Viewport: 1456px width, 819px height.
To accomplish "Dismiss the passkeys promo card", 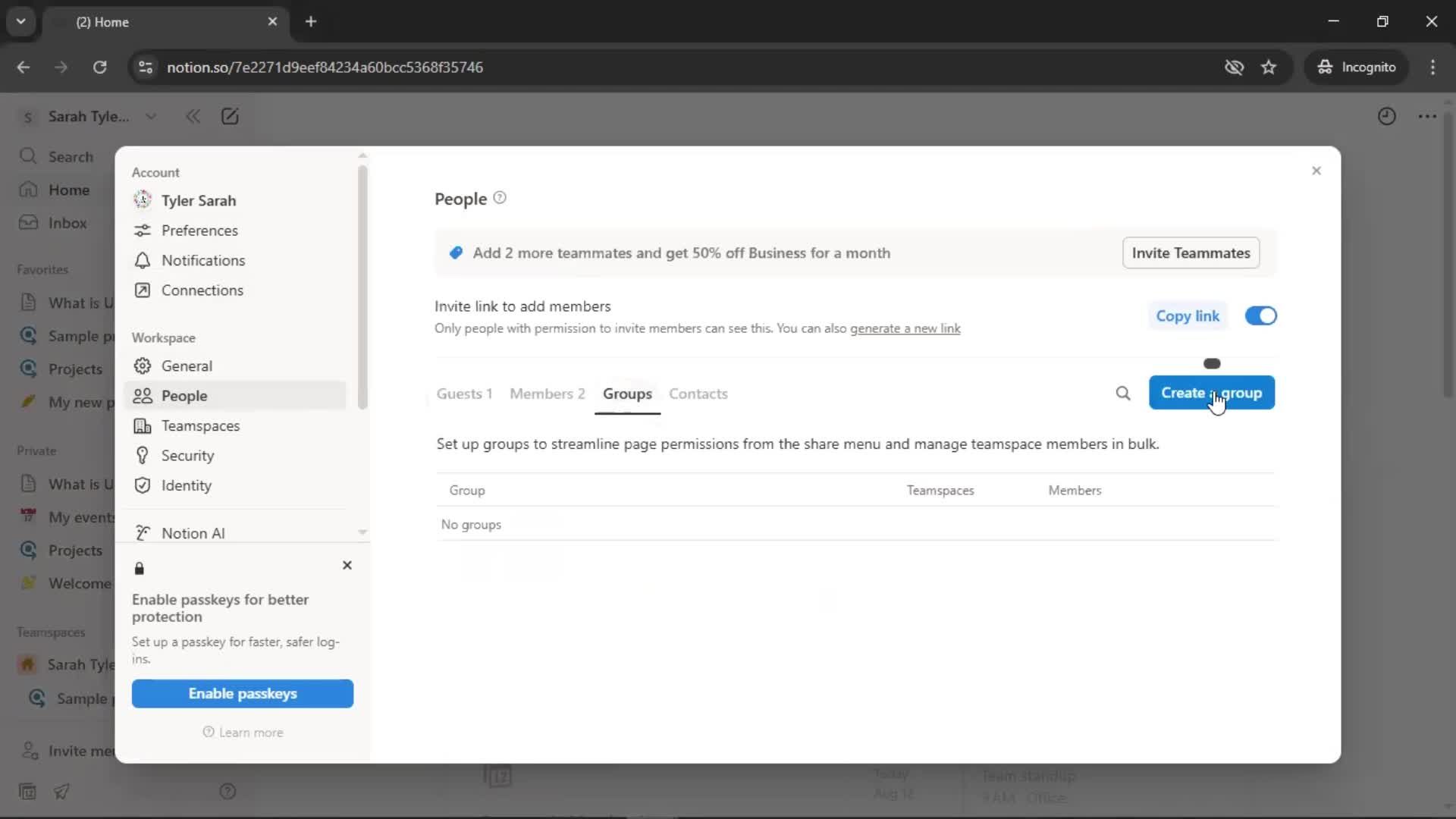I will point(347,565).
